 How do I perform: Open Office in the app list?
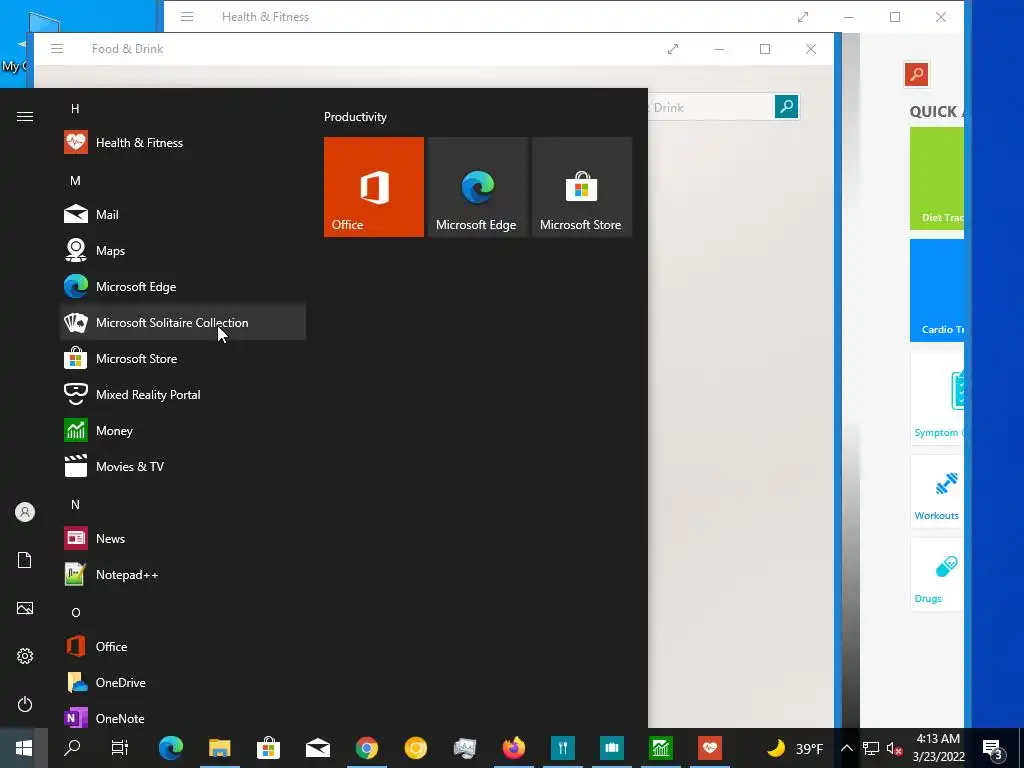pyautogui.click(x=183, y=646)
